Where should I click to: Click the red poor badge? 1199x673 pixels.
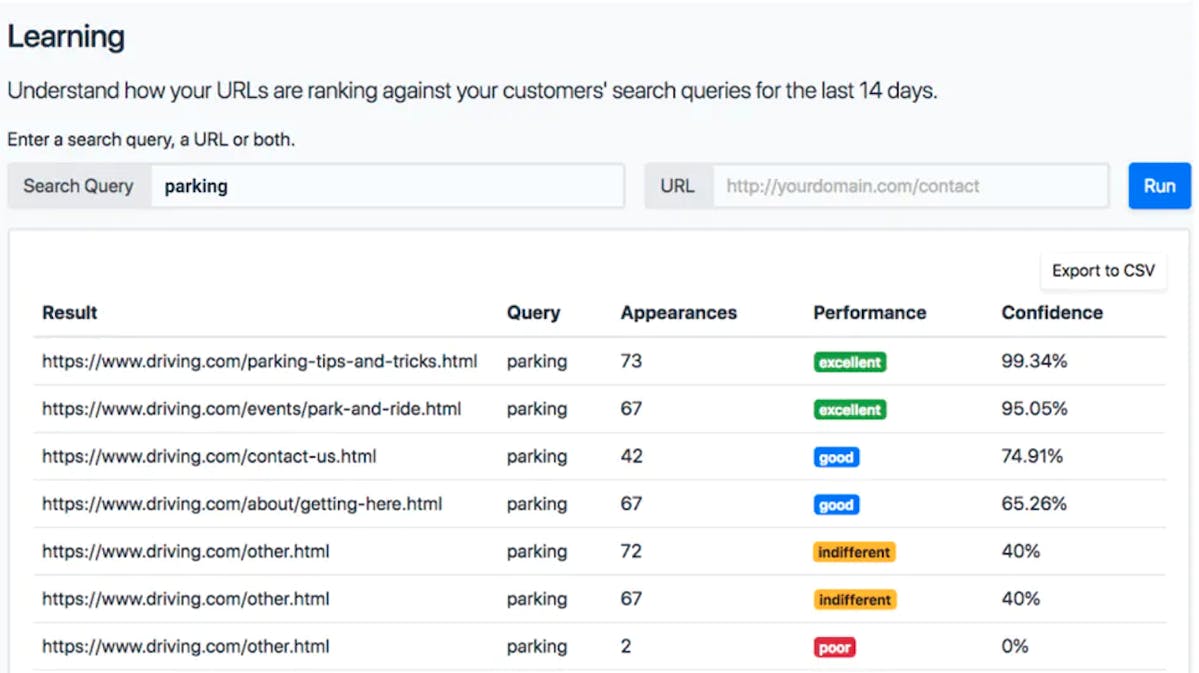coord(834,648)
